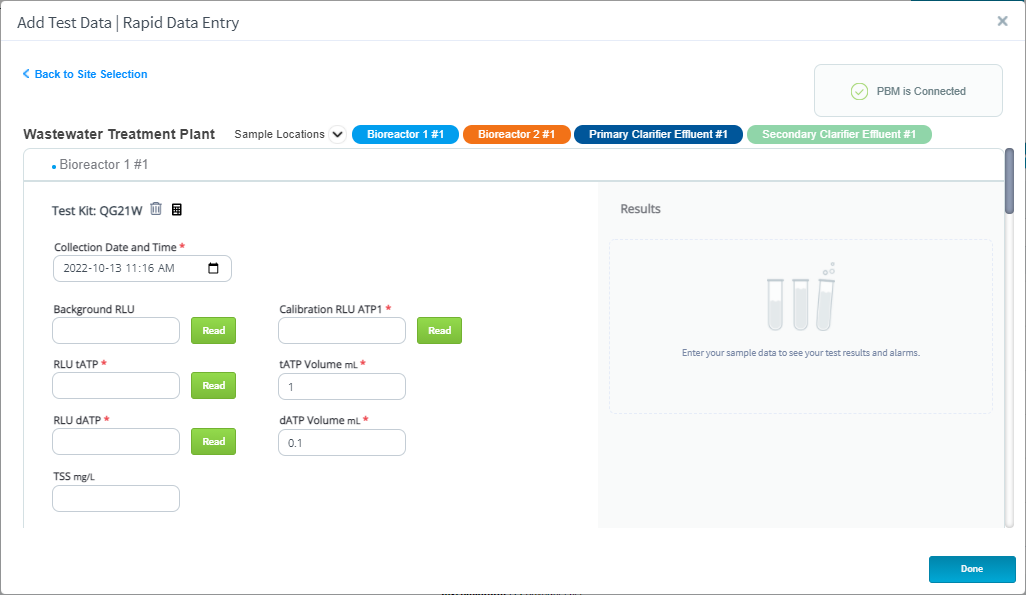Expand the Sample Locations dropdown
The width and height of the screenshot is (1026, 595).
pyautogui.click(x=337, y=135)
